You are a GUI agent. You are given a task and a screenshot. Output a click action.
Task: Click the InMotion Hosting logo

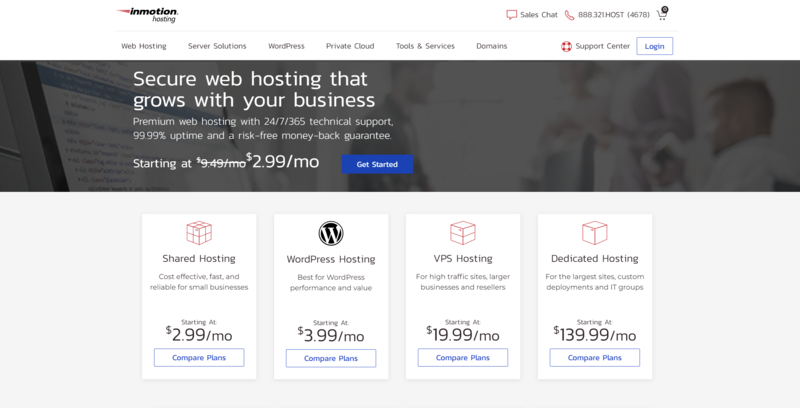(147, 15)
